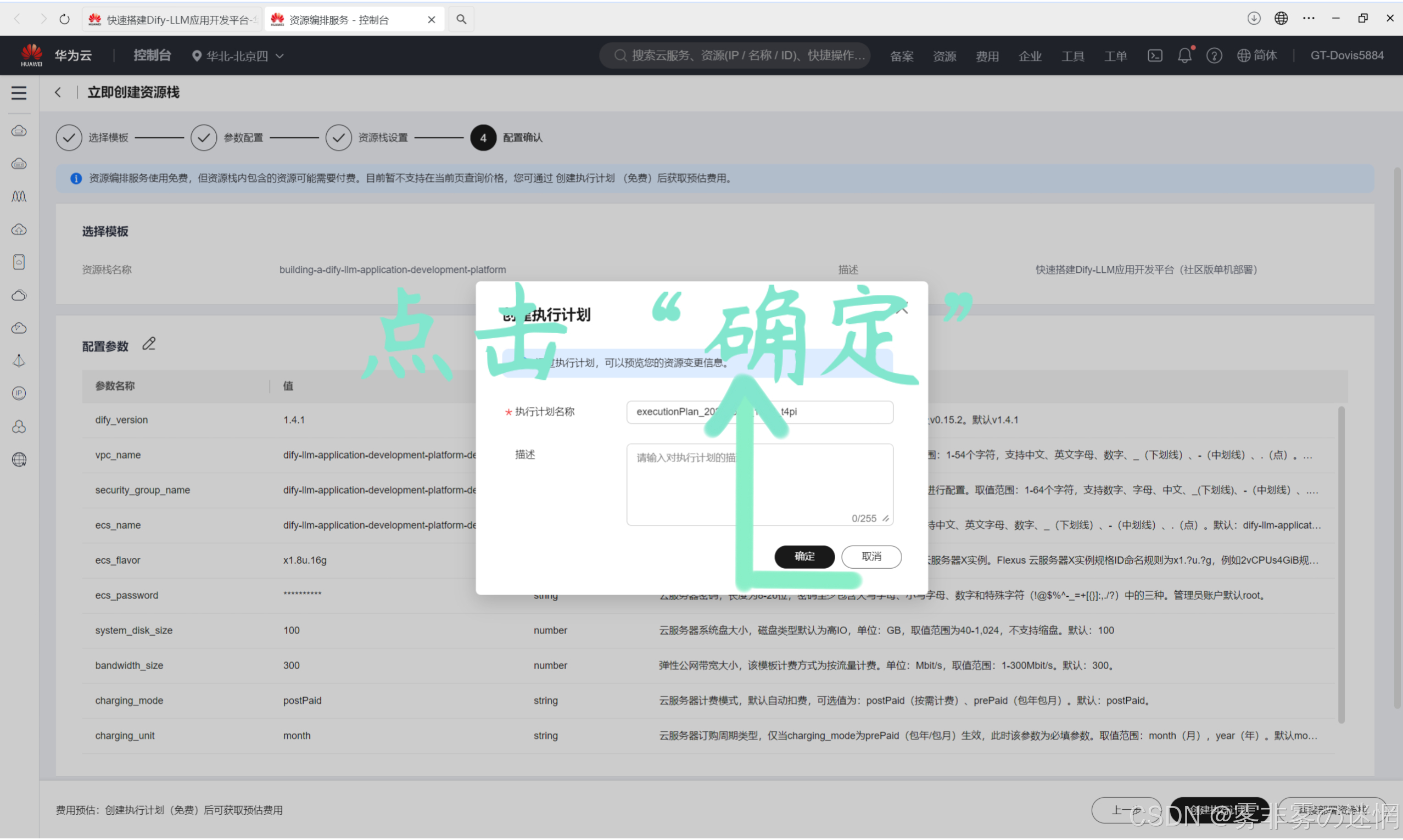
Task: Click step 参数配置 checkmark
Action: pos(203,138)
